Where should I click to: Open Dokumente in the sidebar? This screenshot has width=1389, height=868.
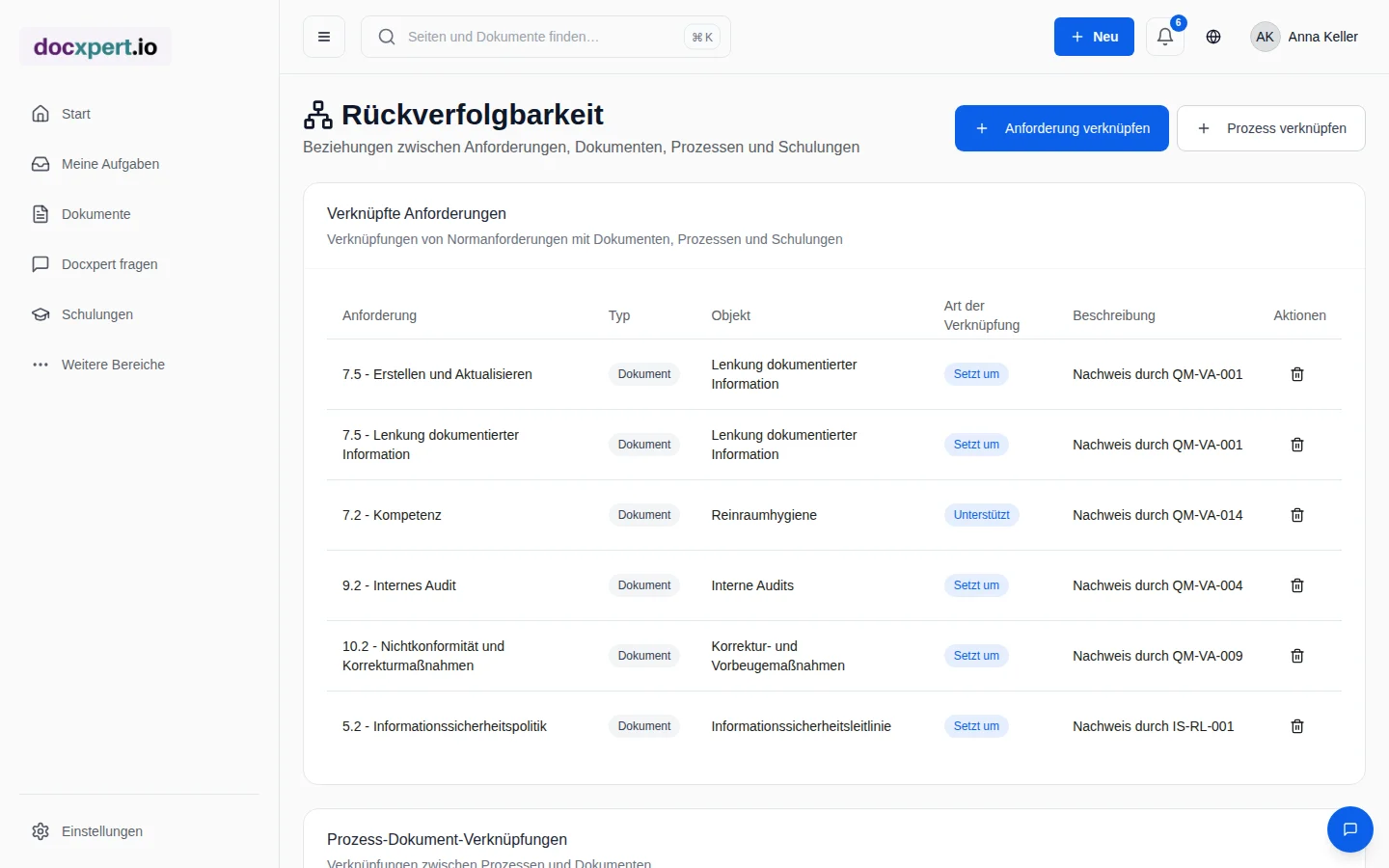[139, 214]
